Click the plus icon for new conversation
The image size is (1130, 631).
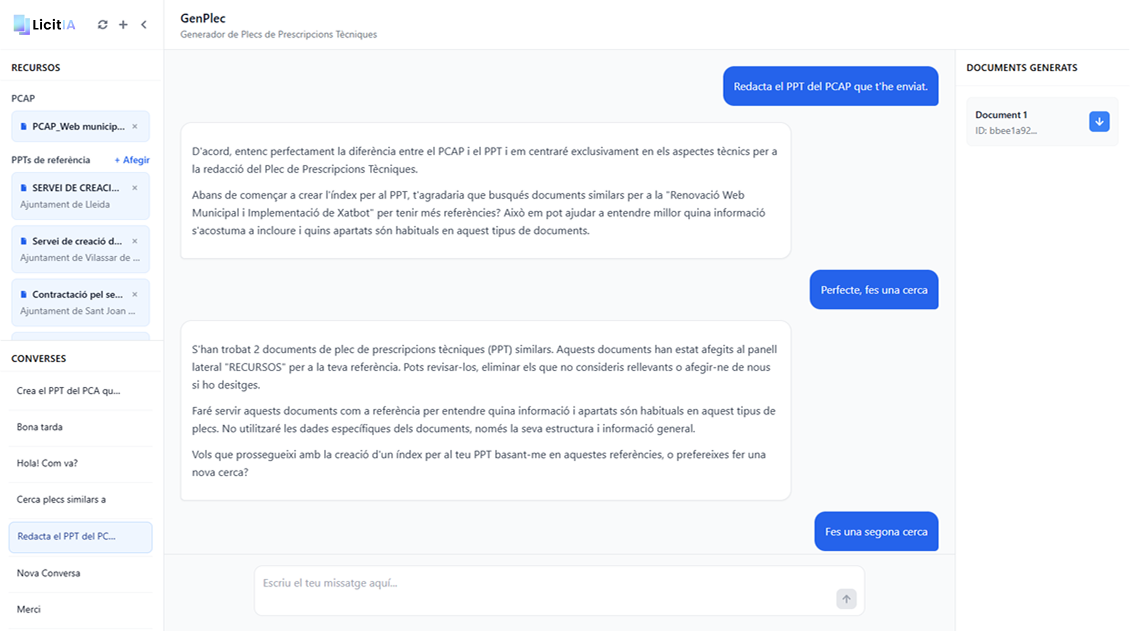pos(123,25)
